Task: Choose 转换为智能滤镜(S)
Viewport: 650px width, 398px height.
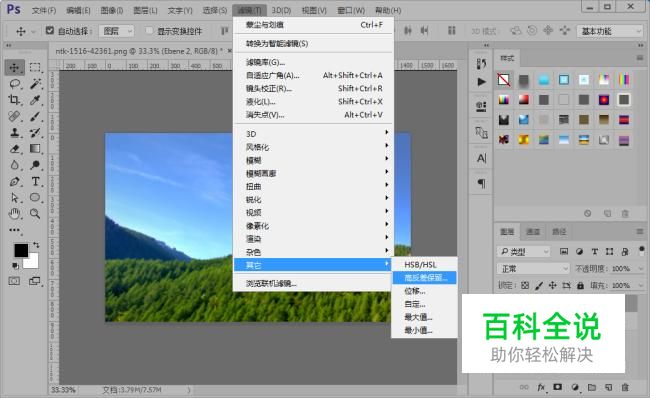Action: click(x=313, y=43)
